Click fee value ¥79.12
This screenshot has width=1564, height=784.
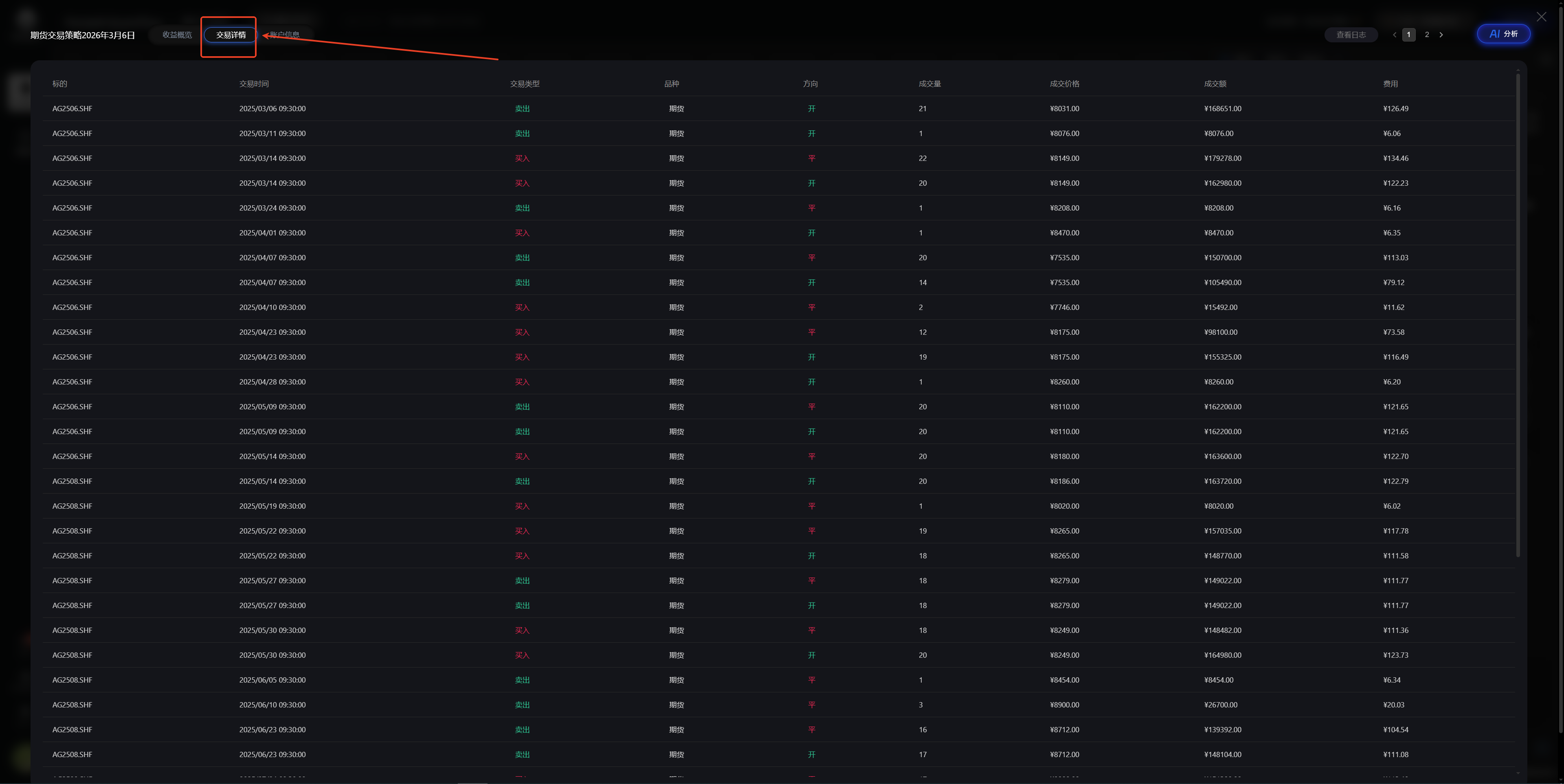[1393, 282]
